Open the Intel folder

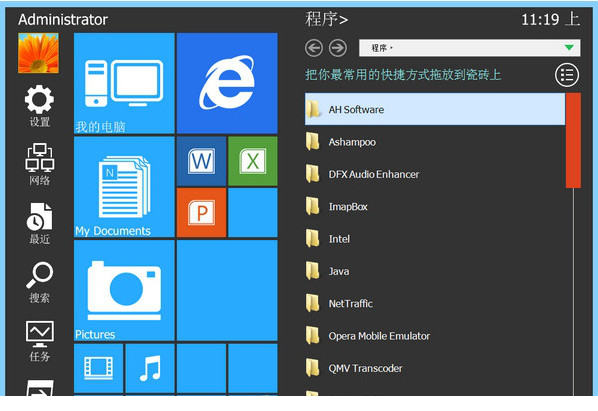(435, 239)
